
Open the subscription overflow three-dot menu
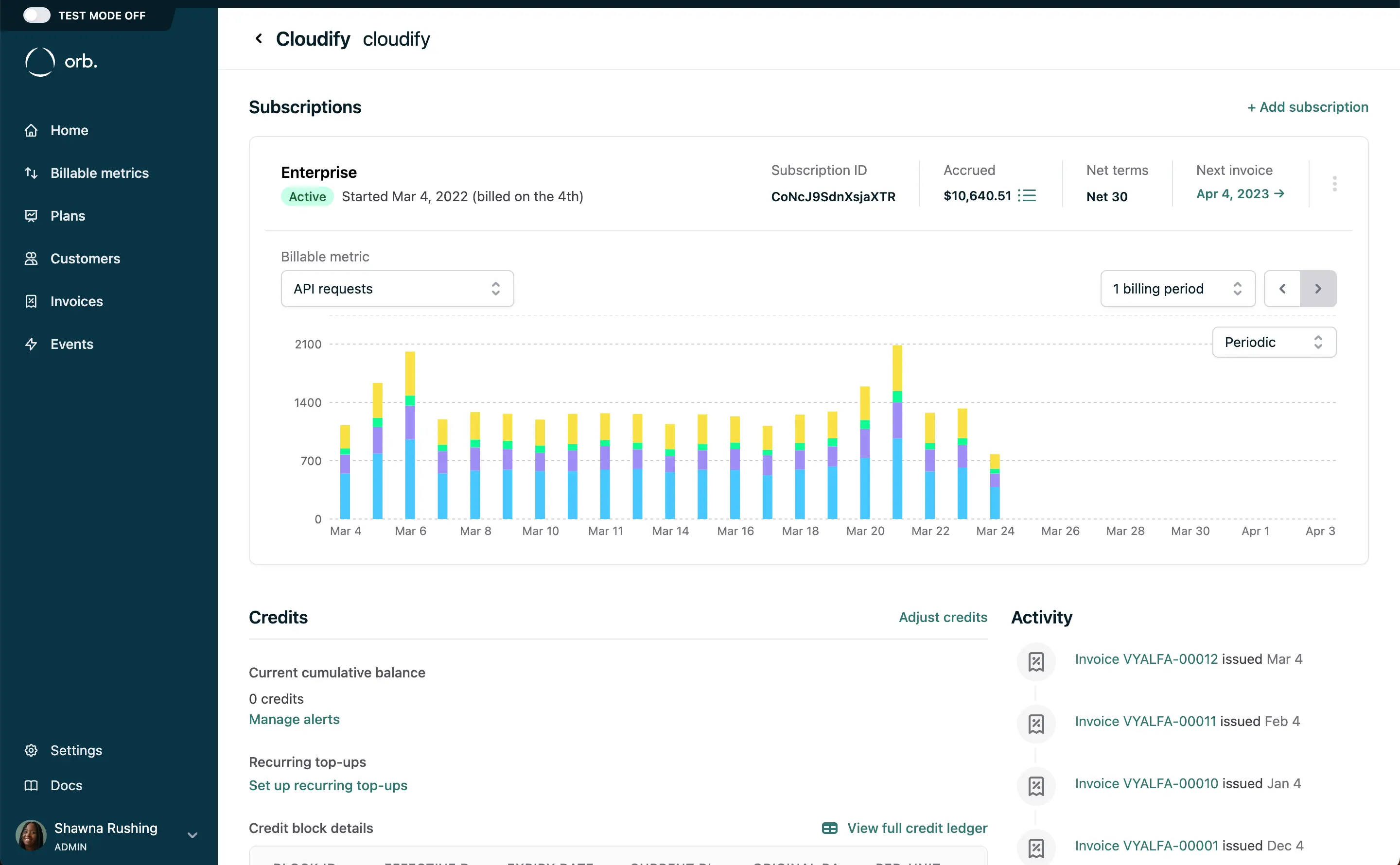click(1334, 183)
